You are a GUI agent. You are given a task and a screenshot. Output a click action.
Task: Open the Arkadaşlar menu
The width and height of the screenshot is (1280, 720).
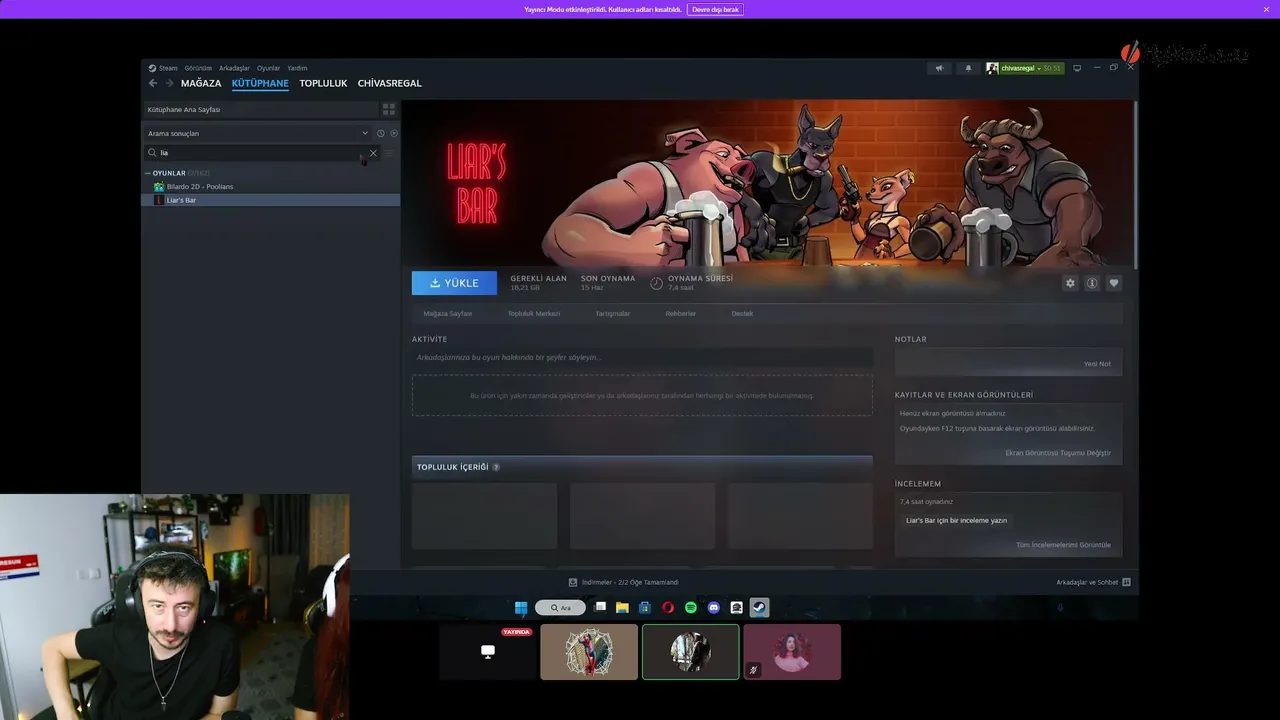[234, 68]
